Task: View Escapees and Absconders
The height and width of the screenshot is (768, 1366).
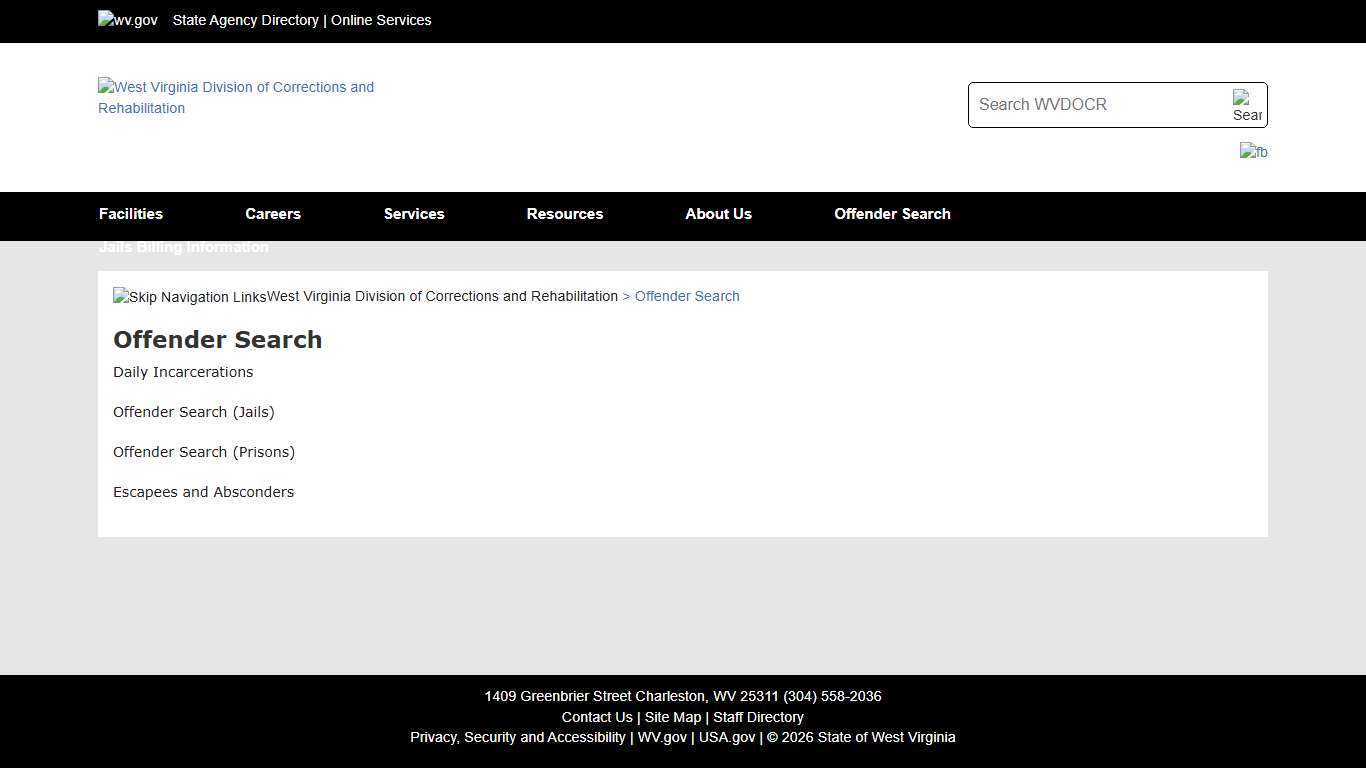Action: [x=203, y=491]
